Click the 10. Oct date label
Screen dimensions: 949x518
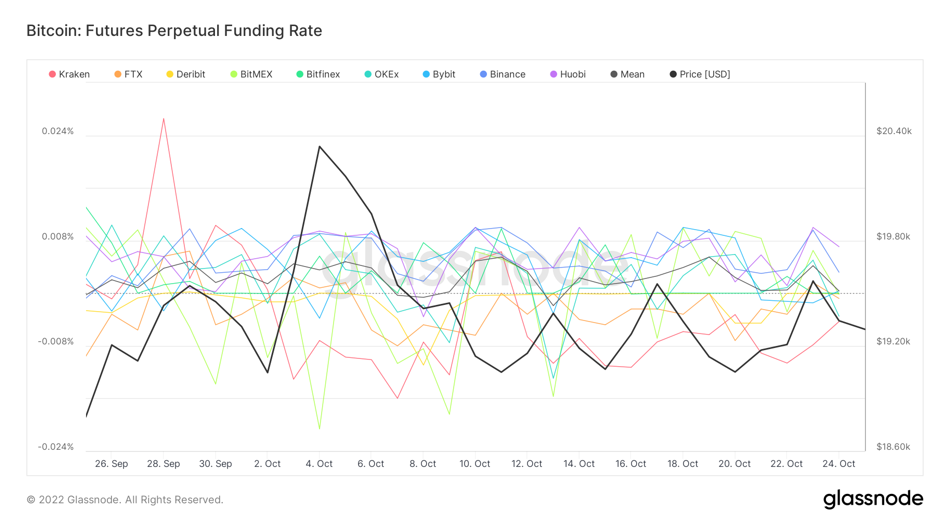coord(474,464)
